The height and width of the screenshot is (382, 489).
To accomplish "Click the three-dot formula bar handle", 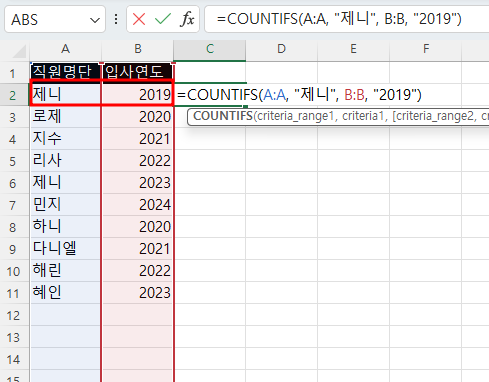I will pos(116,19).
